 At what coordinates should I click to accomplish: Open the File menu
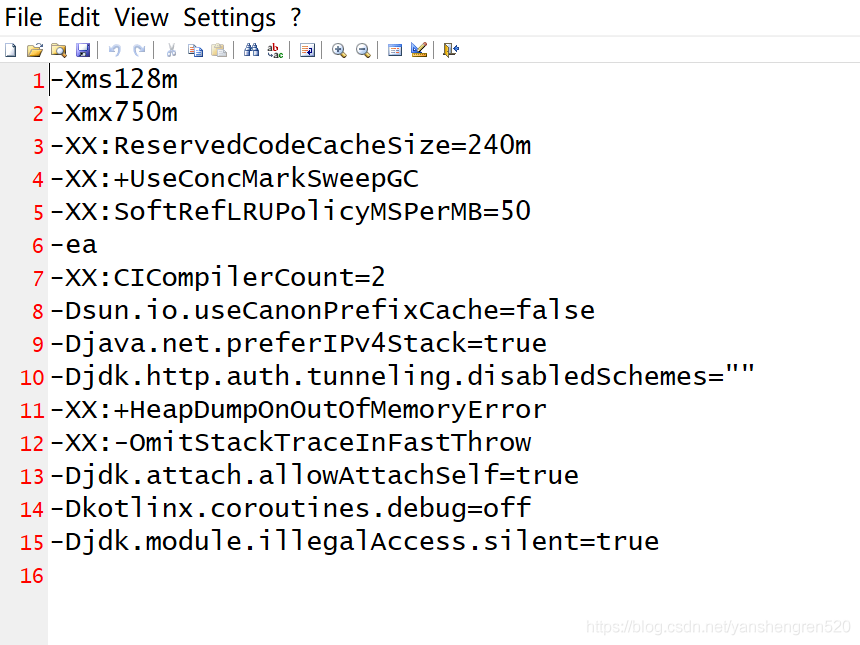[24, 18]
